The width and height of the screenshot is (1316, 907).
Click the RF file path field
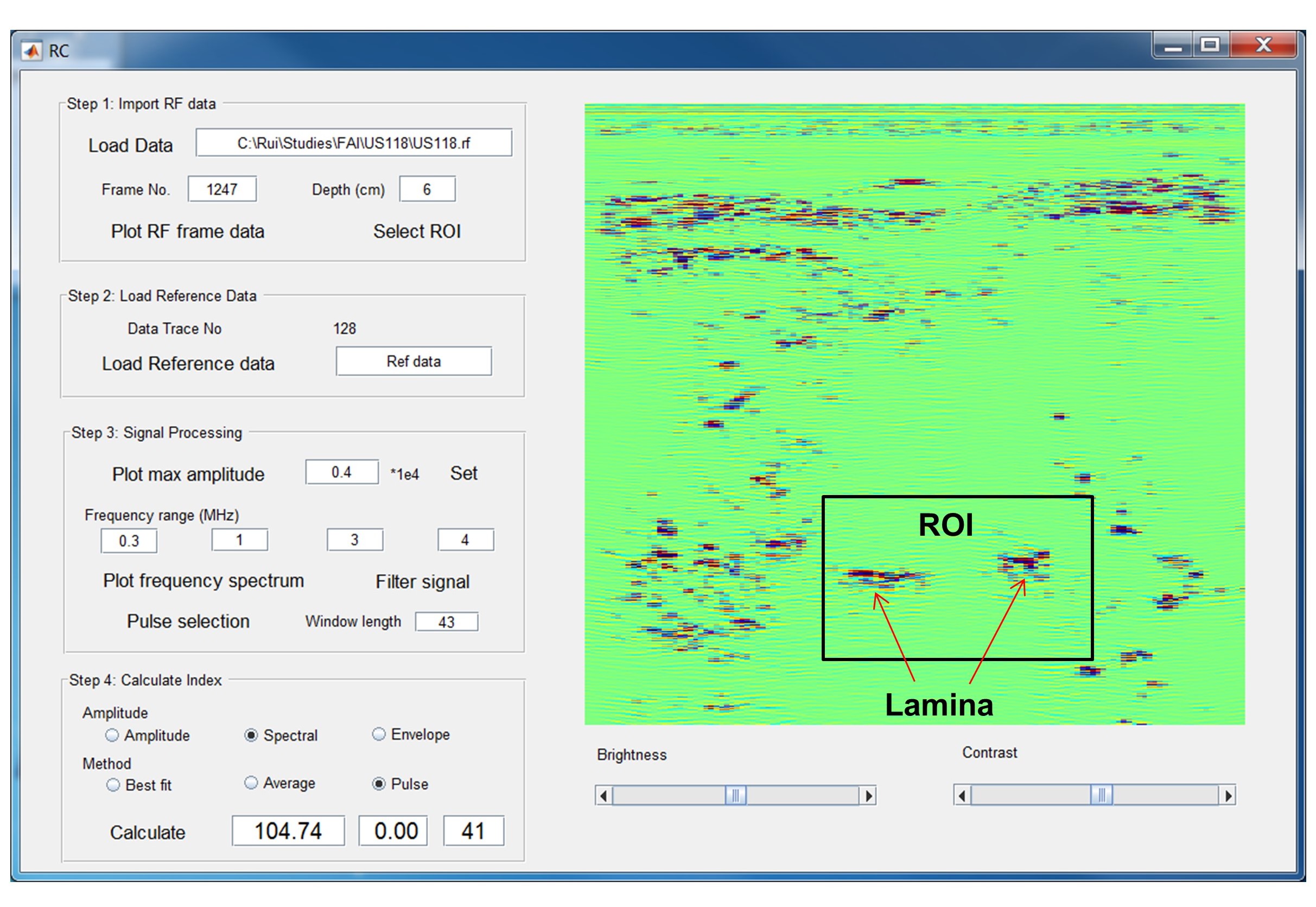353,143
